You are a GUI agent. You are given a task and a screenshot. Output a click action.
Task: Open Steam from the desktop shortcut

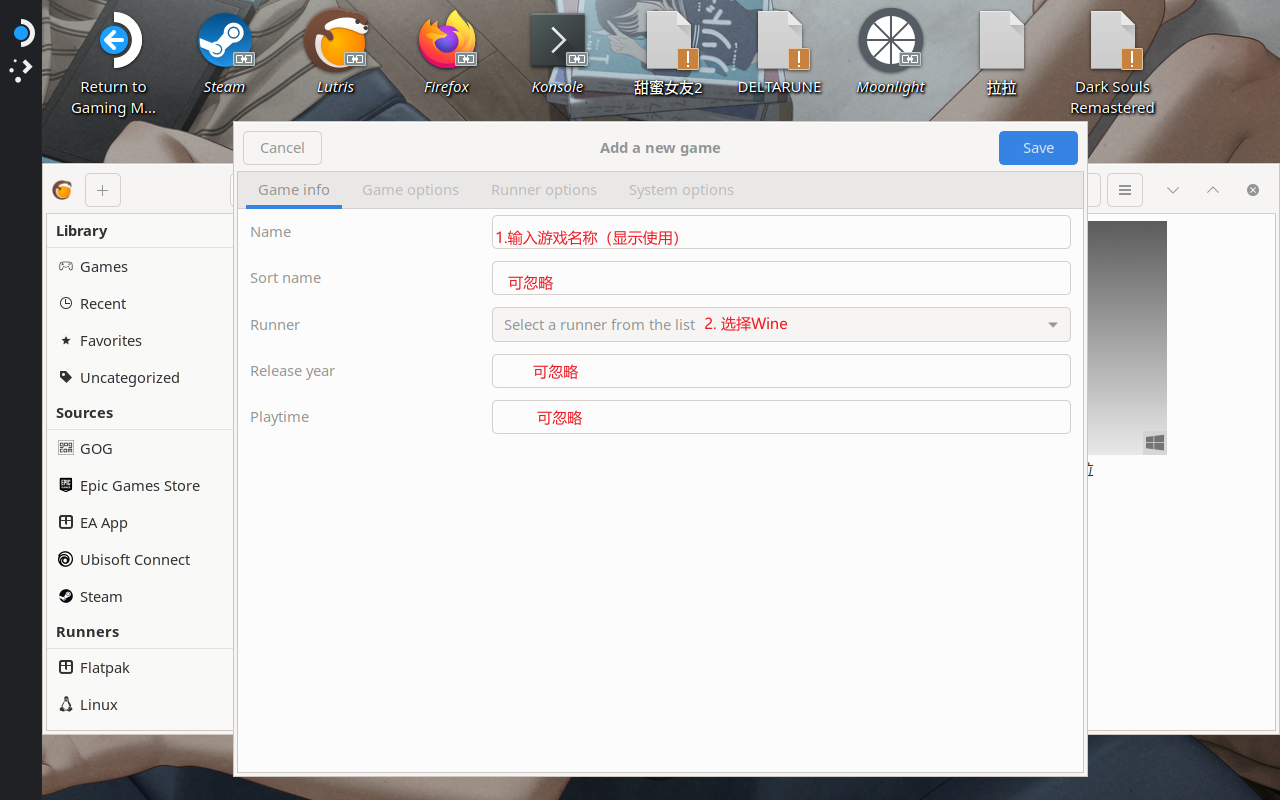click(x=224, y=42)
